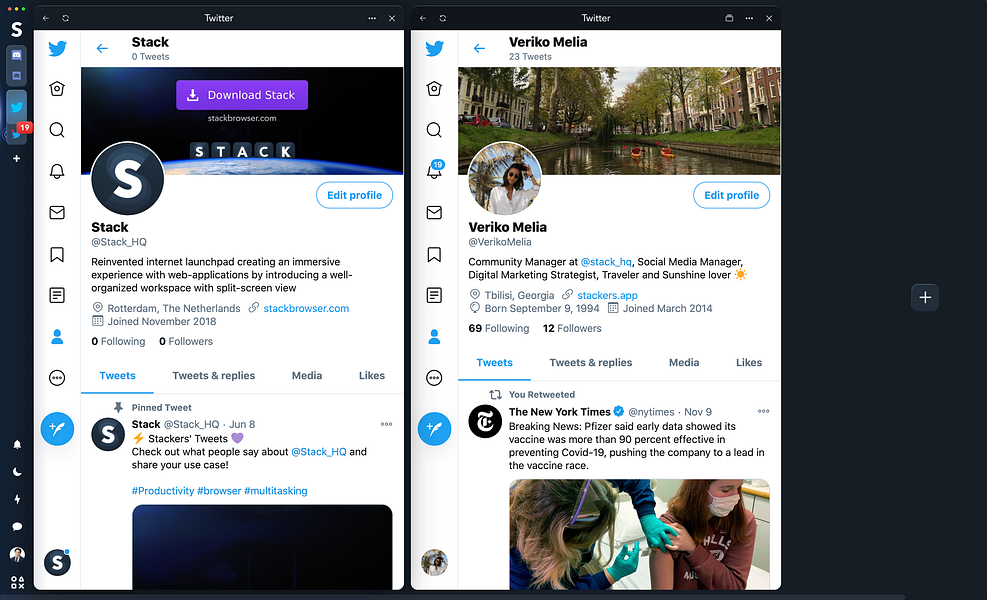Open Explore search in the Stack Twitter pane

[57, 130]
